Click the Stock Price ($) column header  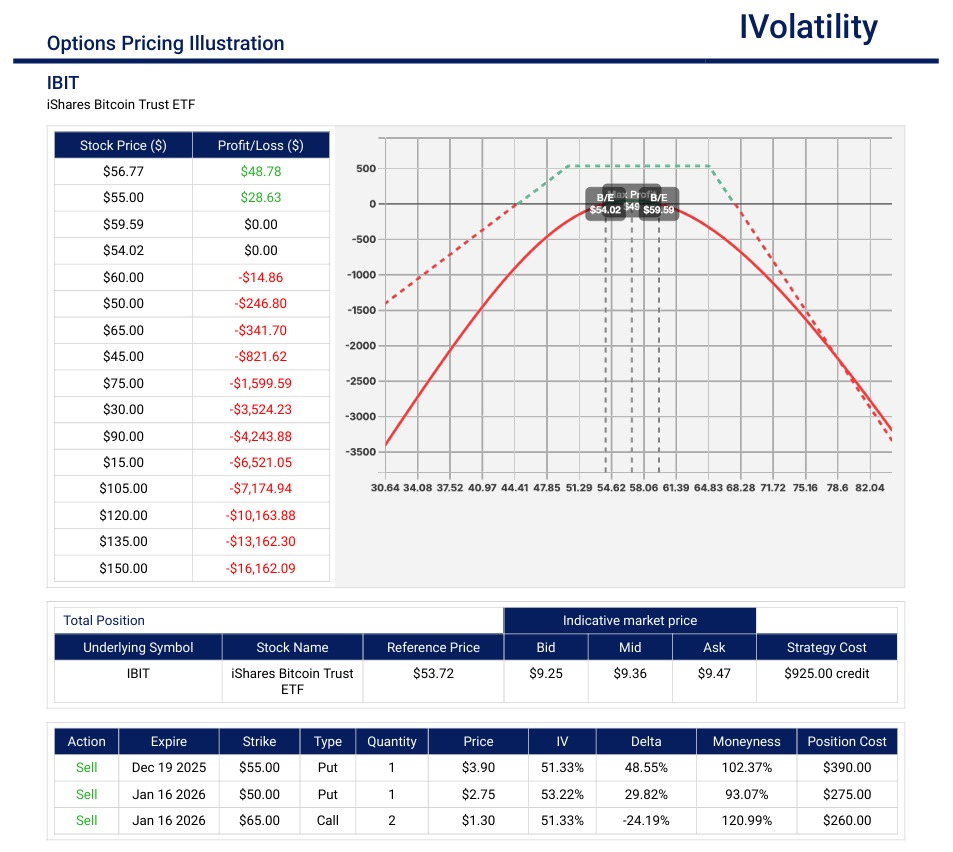click(x=123, y=146)
